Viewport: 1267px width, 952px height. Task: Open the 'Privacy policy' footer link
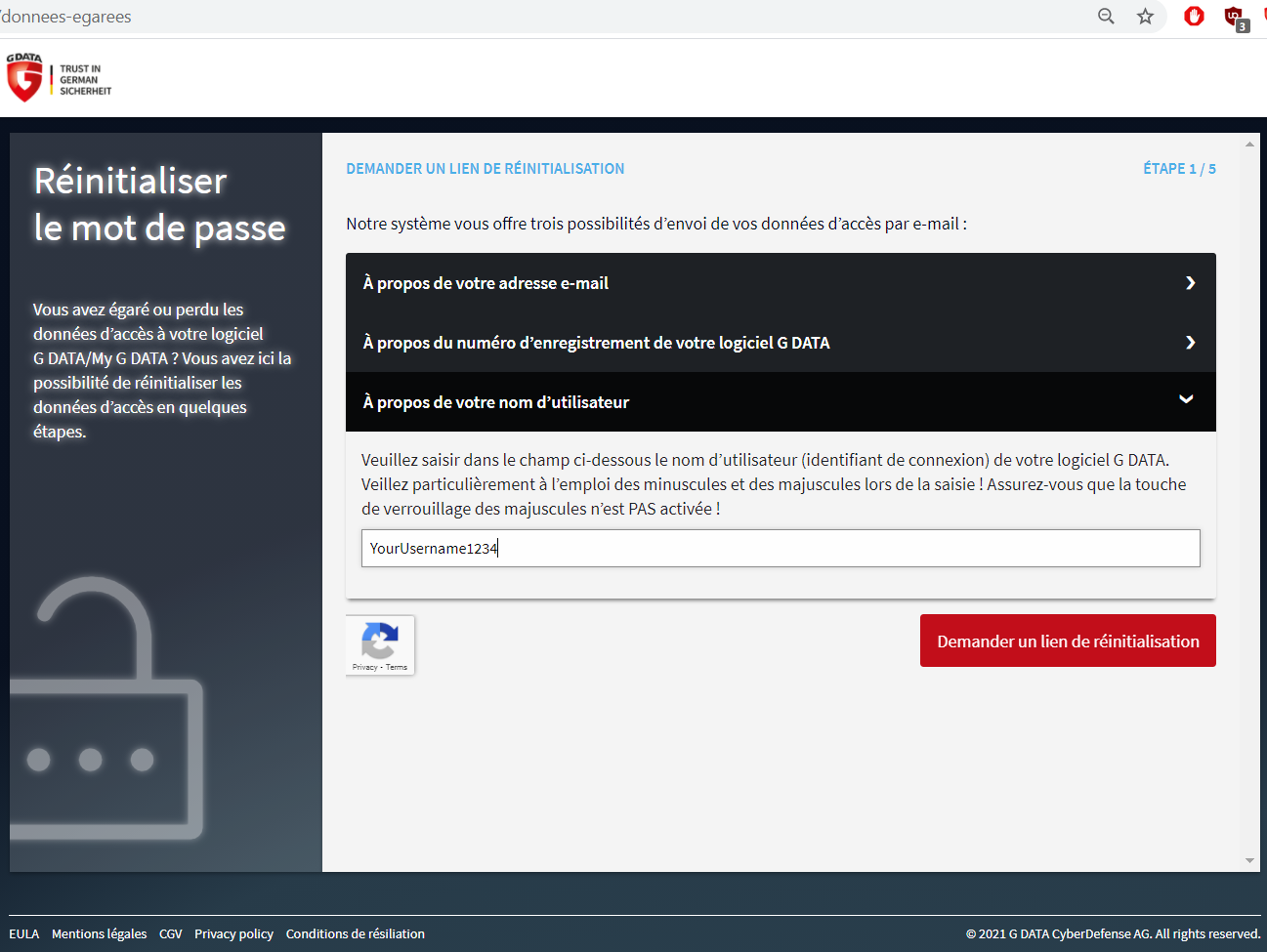coord(233,934)
